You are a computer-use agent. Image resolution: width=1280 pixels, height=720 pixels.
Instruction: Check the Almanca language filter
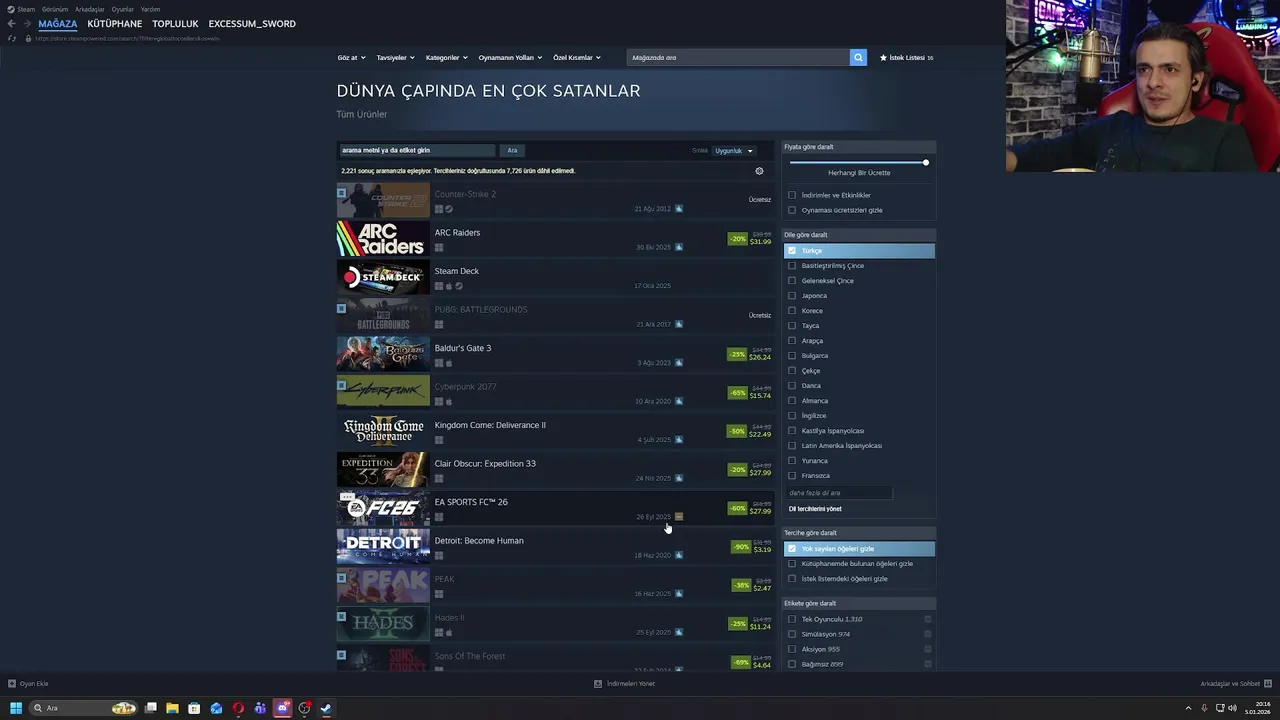[792, 400]
